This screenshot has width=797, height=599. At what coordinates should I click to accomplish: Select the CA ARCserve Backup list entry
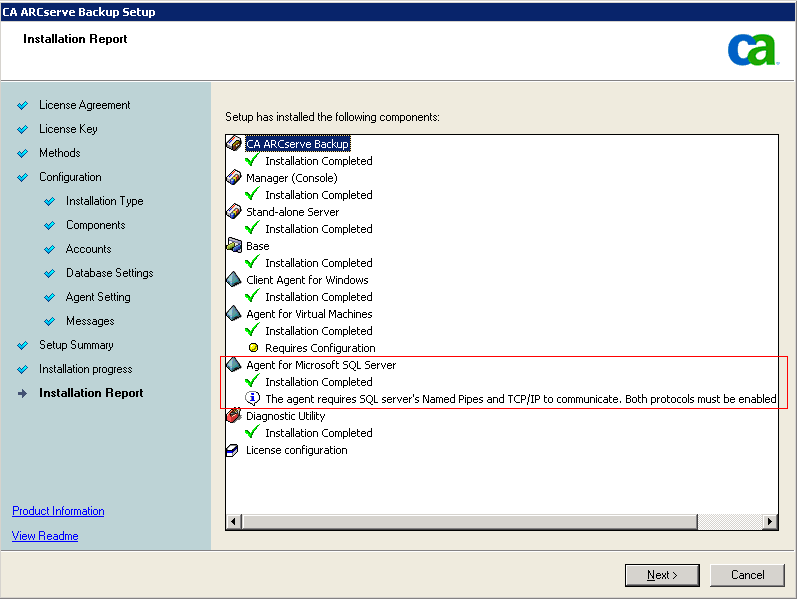pos(297,144)
